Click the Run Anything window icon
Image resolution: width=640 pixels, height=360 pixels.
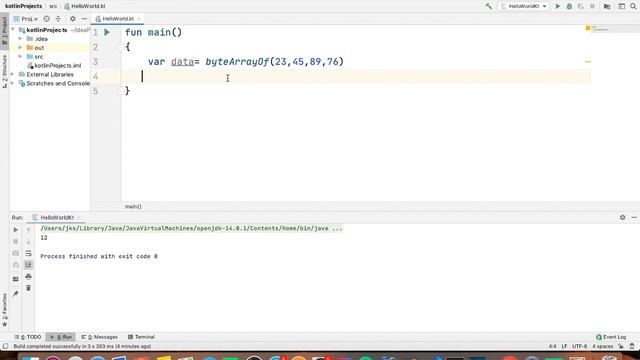click(x=621, y=6)
